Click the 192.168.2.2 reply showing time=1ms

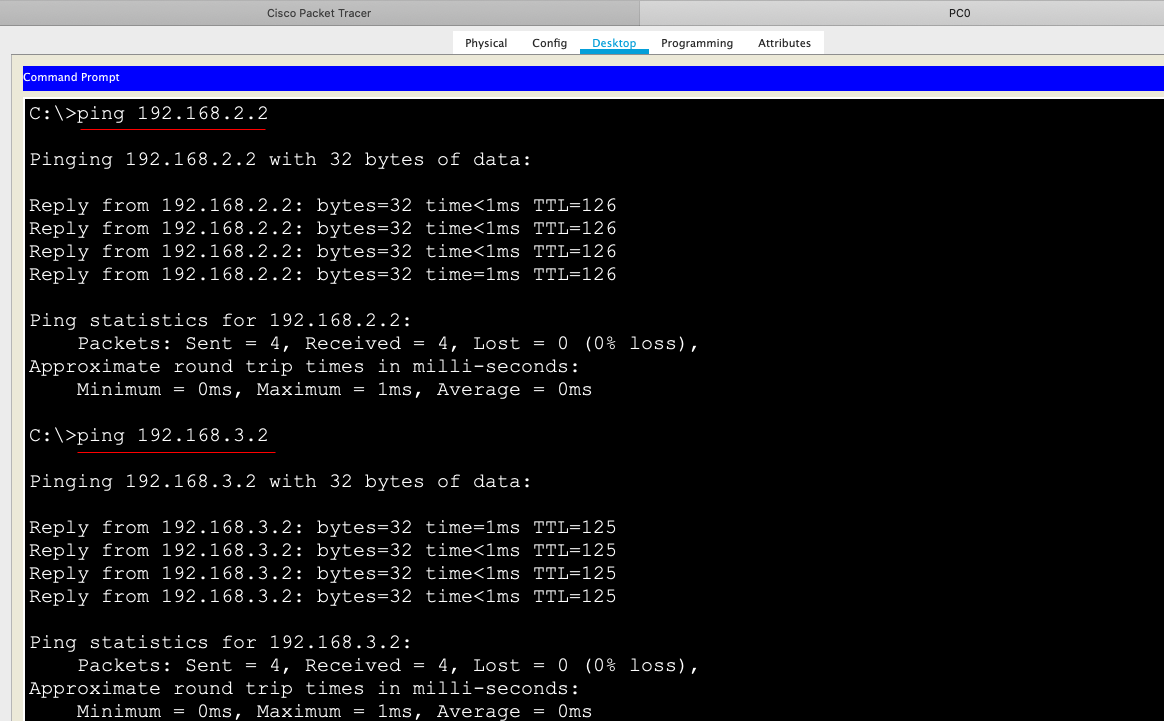(323, 275)
